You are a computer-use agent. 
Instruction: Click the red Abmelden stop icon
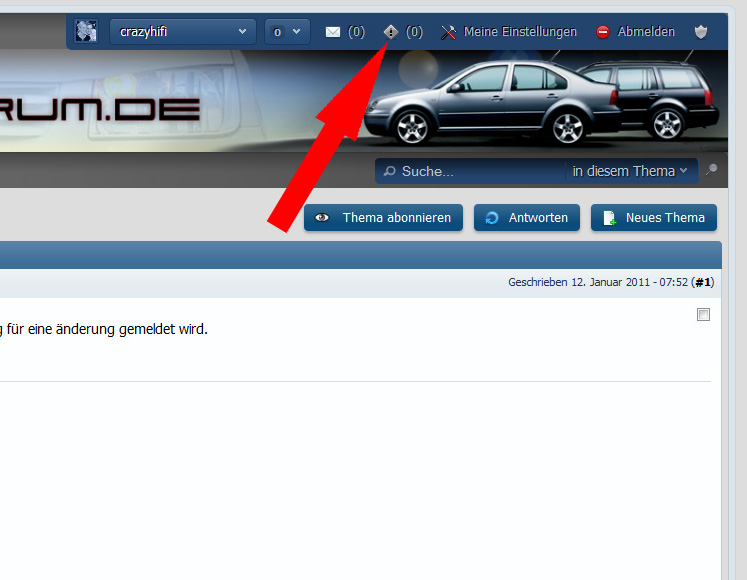coord(603,32)
